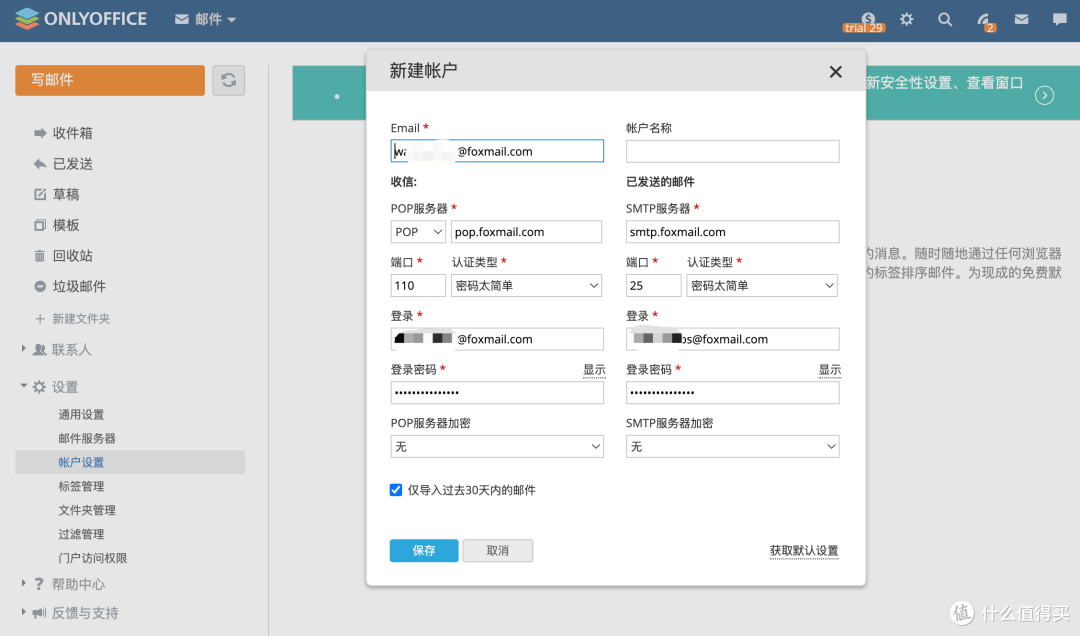This screenshot has height=636, width=1080.
Task: Open the chat bubble icon
Action: (1059, 19)
